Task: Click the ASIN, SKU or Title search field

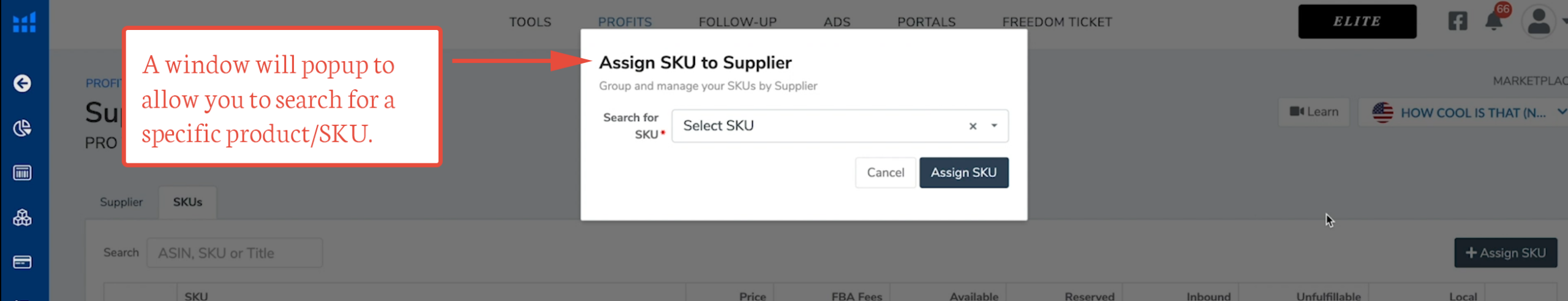Action: (x=235, y=253)
